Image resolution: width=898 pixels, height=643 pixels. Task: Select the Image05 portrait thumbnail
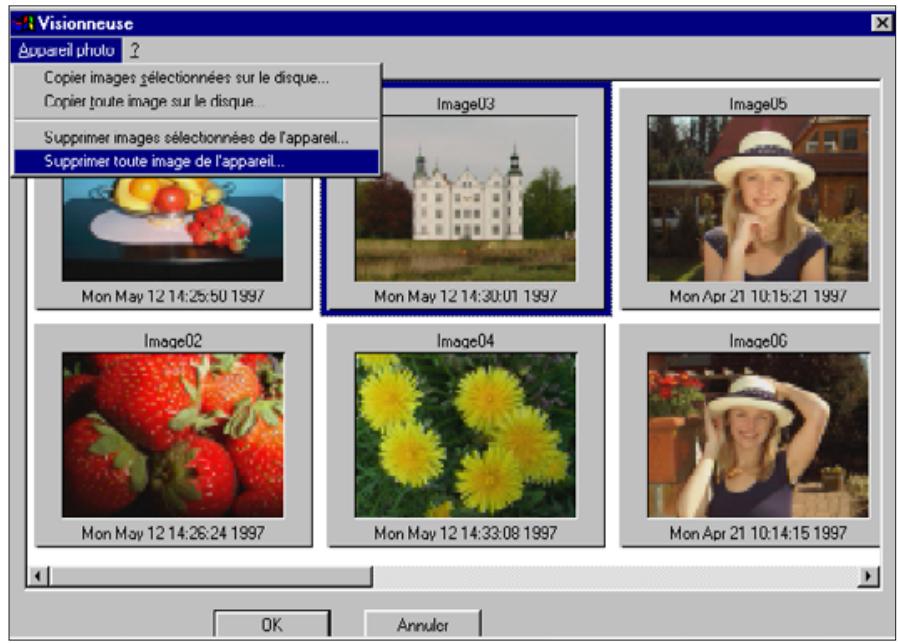coord(758,199)
